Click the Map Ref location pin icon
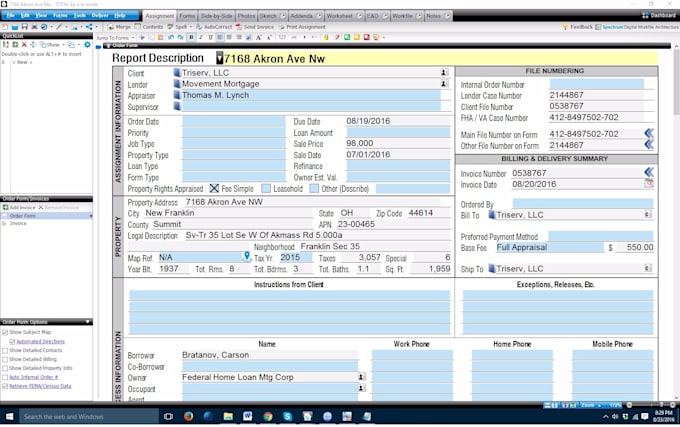The image size is (680, 427). coord(246,256)
